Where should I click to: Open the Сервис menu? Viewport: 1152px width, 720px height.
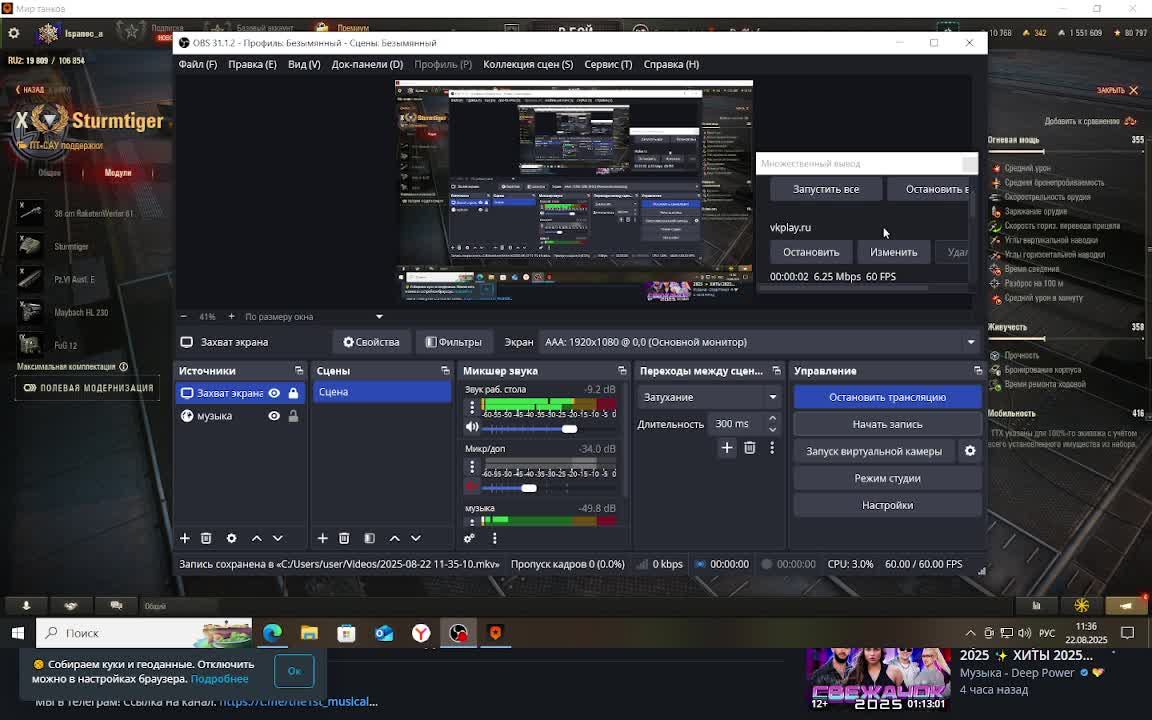coord(608,65)
